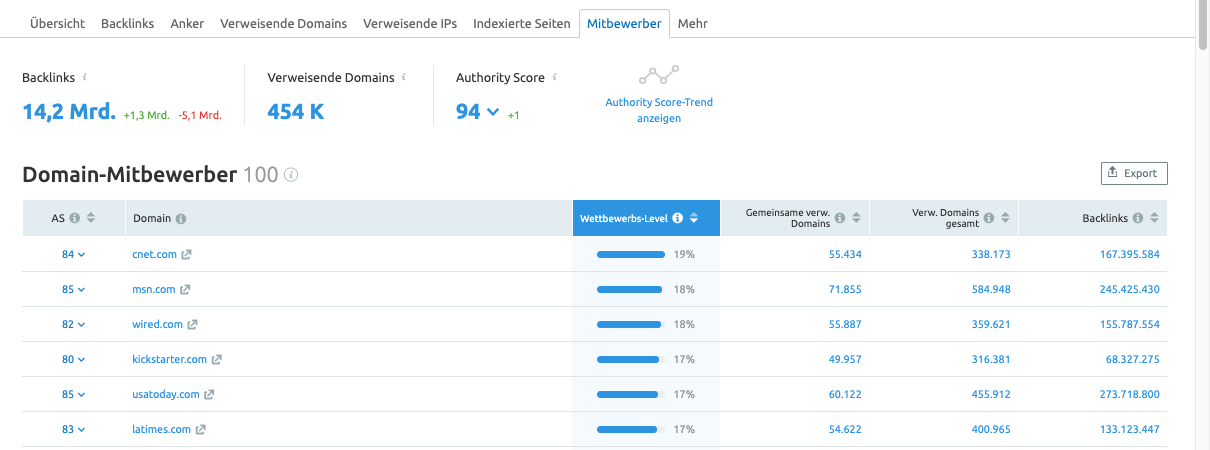Click the Authority Score trend chart icon
Viewport: 1210px width, 450px height.
(659, 76)
